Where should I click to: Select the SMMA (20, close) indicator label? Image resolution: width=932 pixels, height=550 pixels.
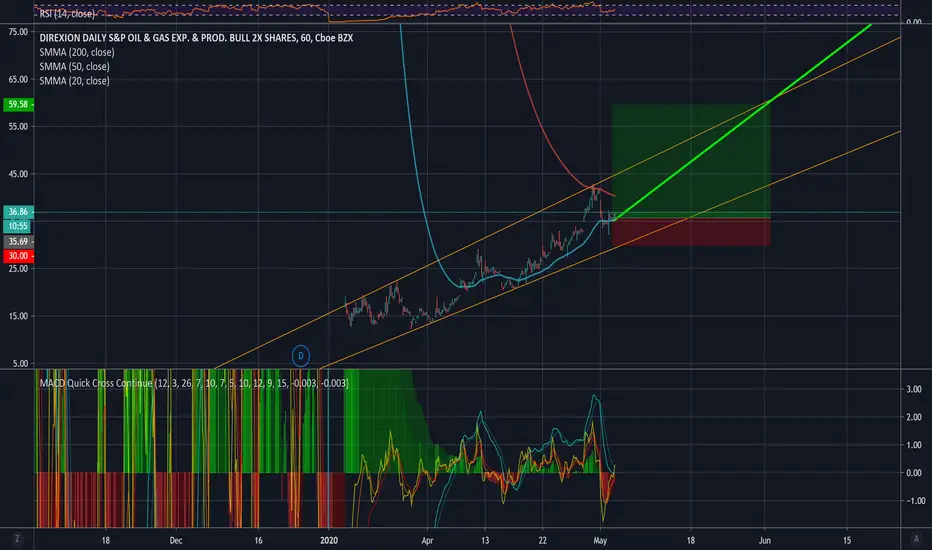(74, 81)
